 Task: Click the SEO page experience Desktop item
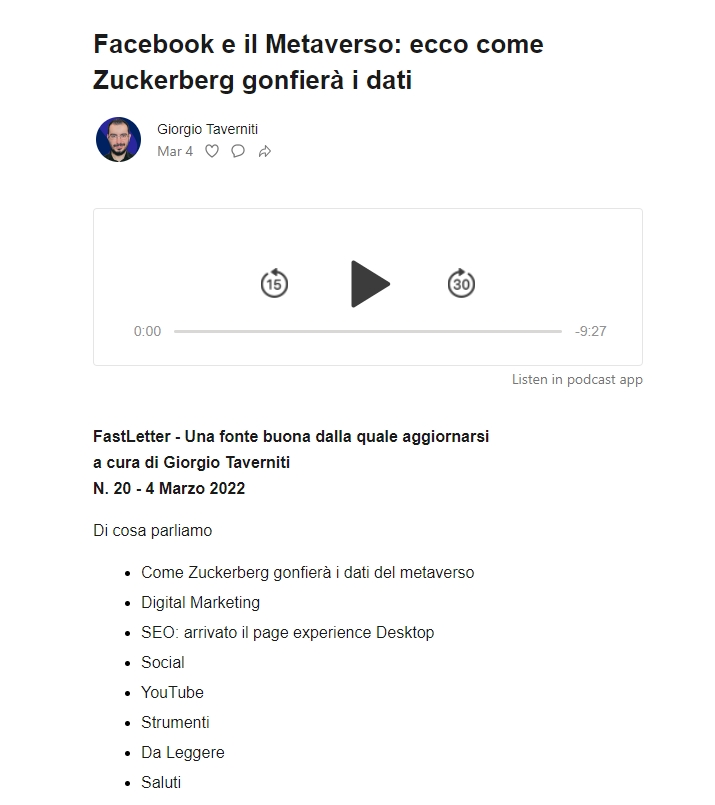[287, 632]
